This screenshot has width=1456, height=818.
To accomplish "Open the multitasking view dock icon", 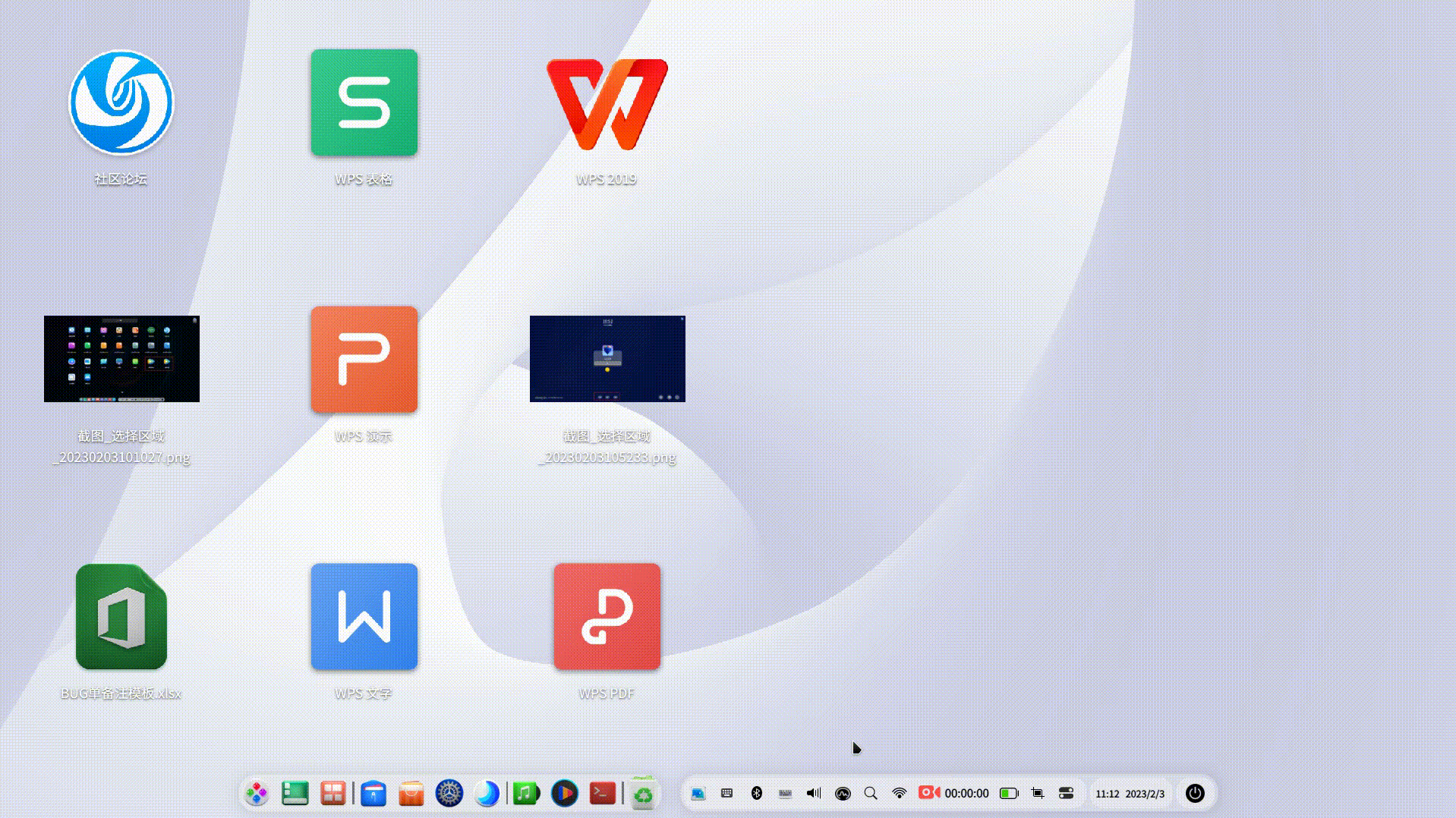I will (x=332, y=794).
